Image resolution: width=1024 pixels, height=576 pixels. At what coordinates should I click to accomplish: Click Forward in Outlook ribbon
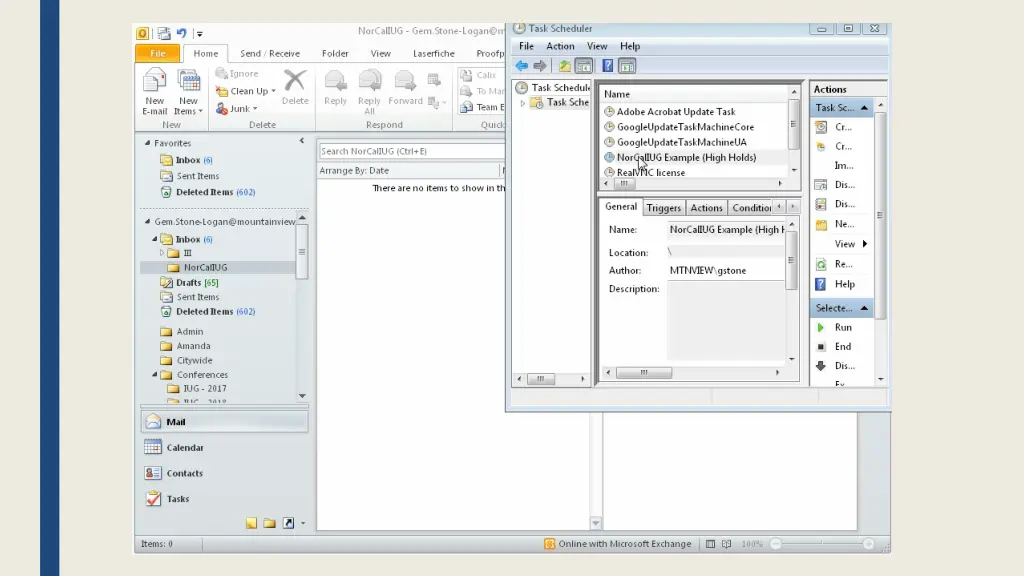click(x=405, y=88)
